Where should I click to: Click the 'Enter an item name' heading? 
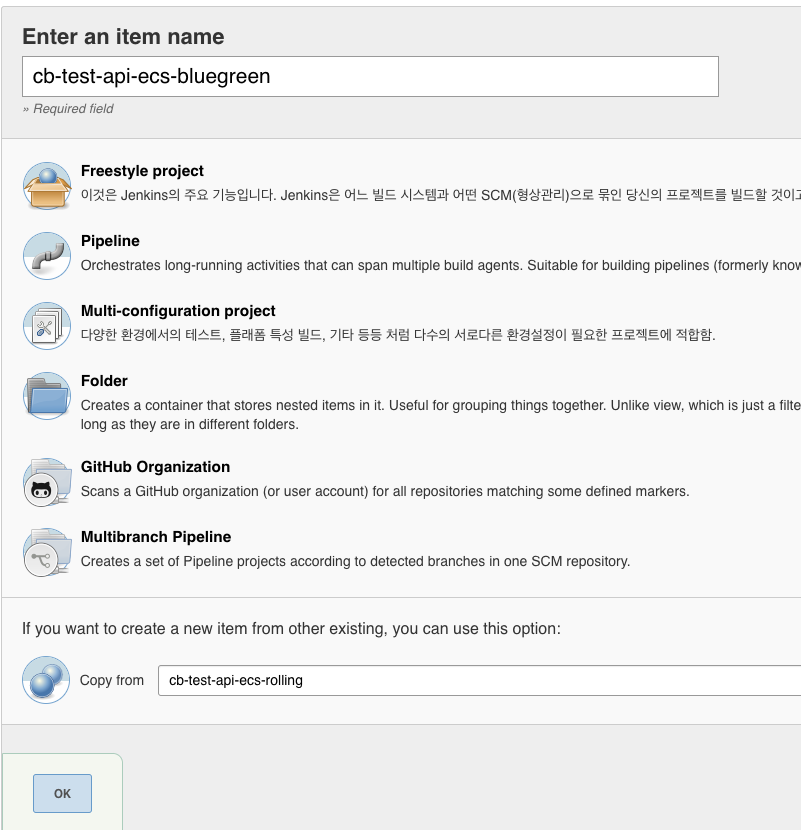pos(123,37)
